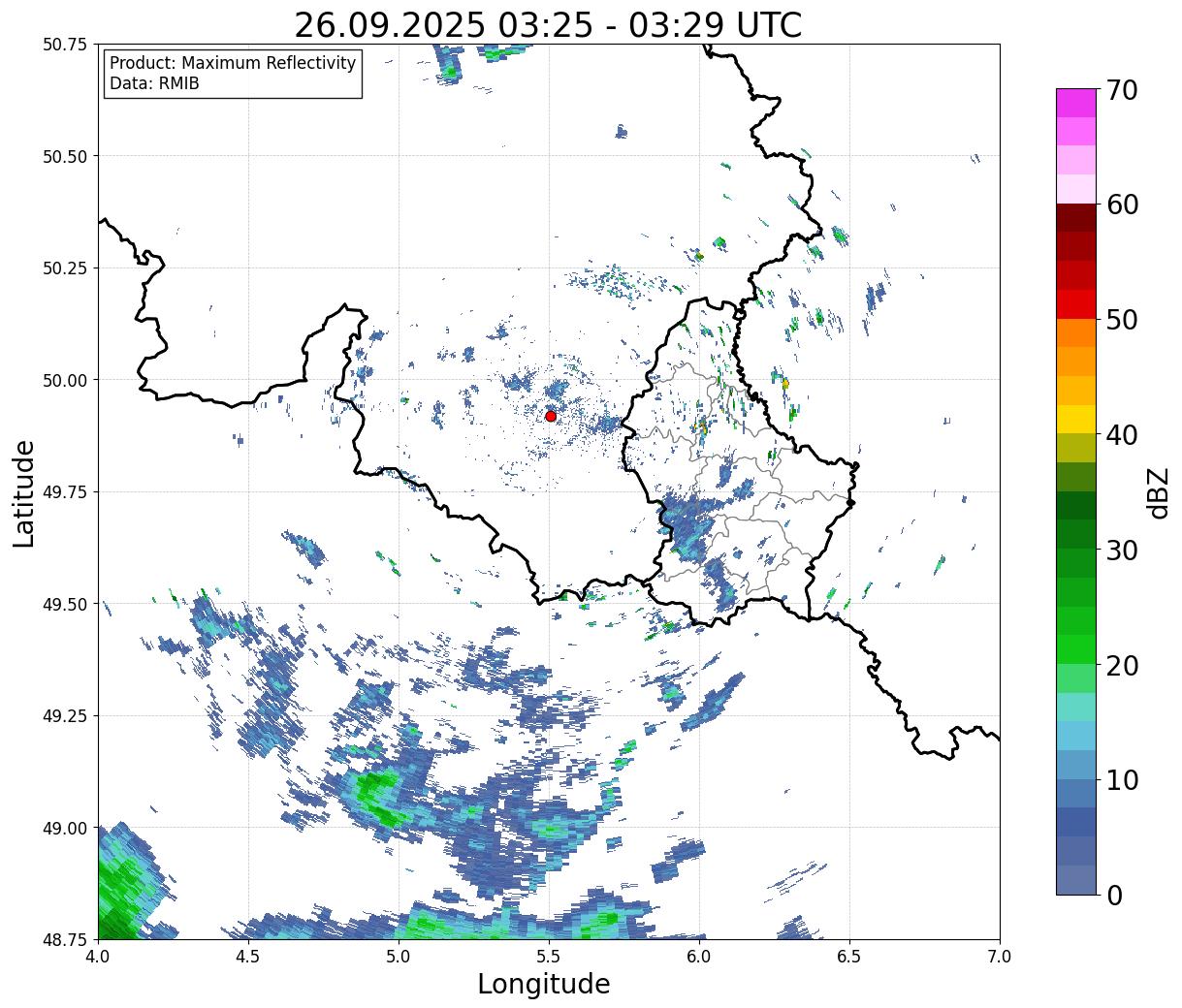Pick the magenta swatch at colorbar top
Image resolution: width=1182 pixels, height=1008 pixels.
(1076, 103)
